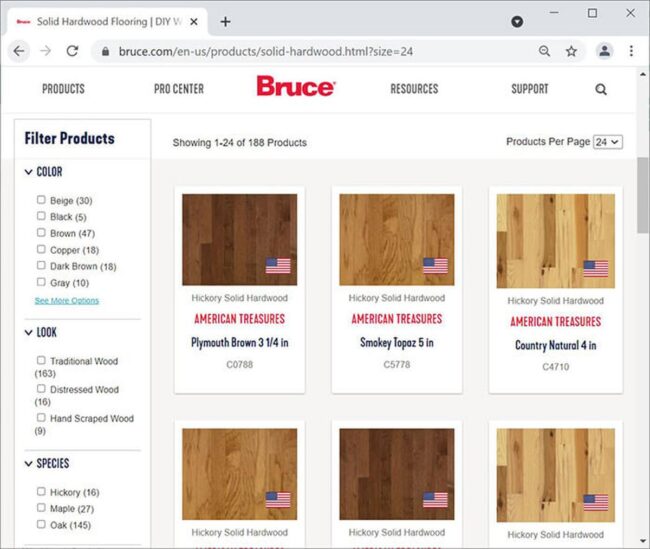Check the Hand Scraped Wood filter
This screenshot has width=650, height=549.
tap(41, 418)
